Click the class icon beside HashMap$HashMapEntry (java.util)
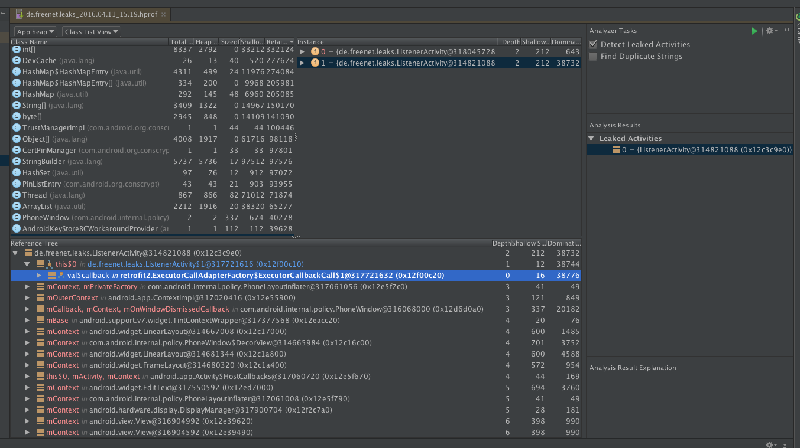The width and height of the screenshot is (800, 448). click(16, 71)
